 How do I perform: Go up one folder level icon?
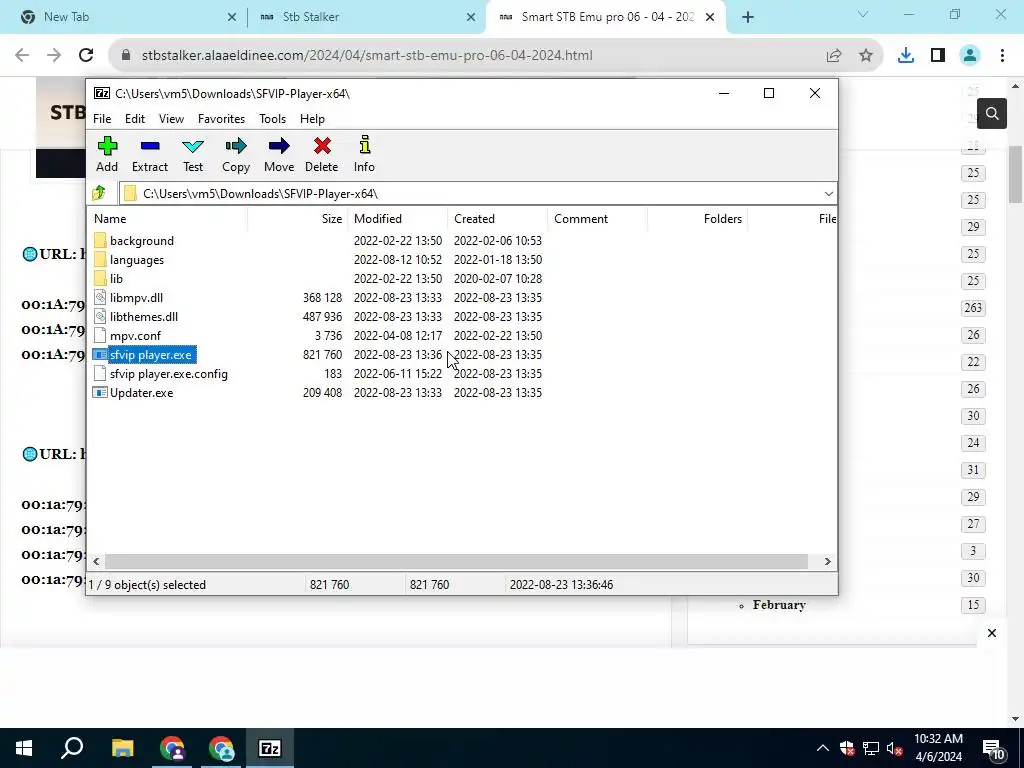pyautogui.click(x=99, y=193)
